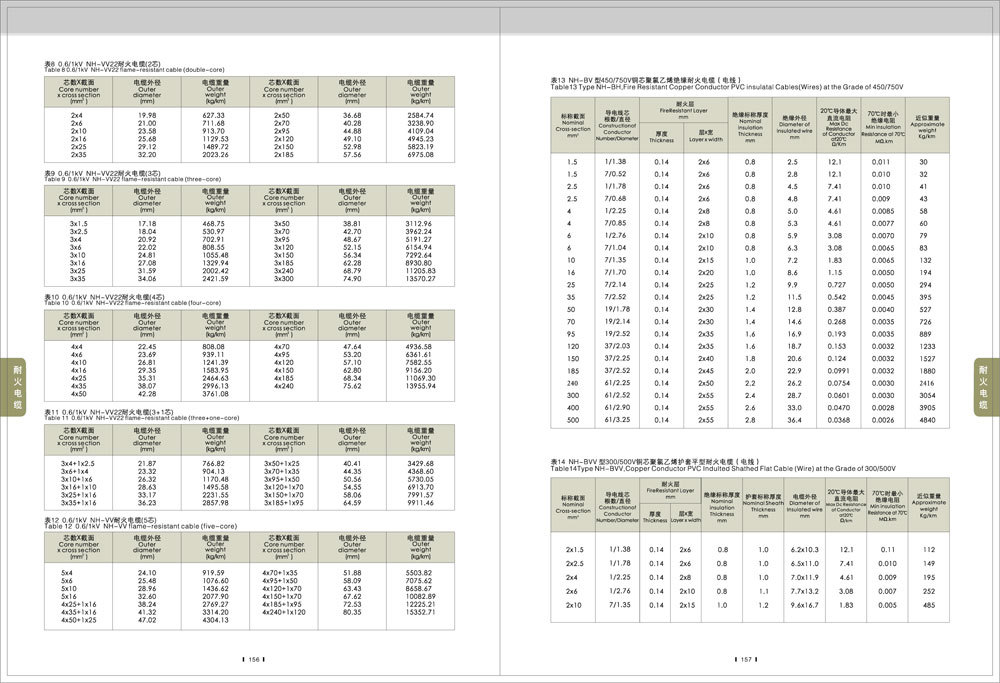Select the outer diameter value 64.59
This screenshot has width=1000, height=683.
coord(352,503)
